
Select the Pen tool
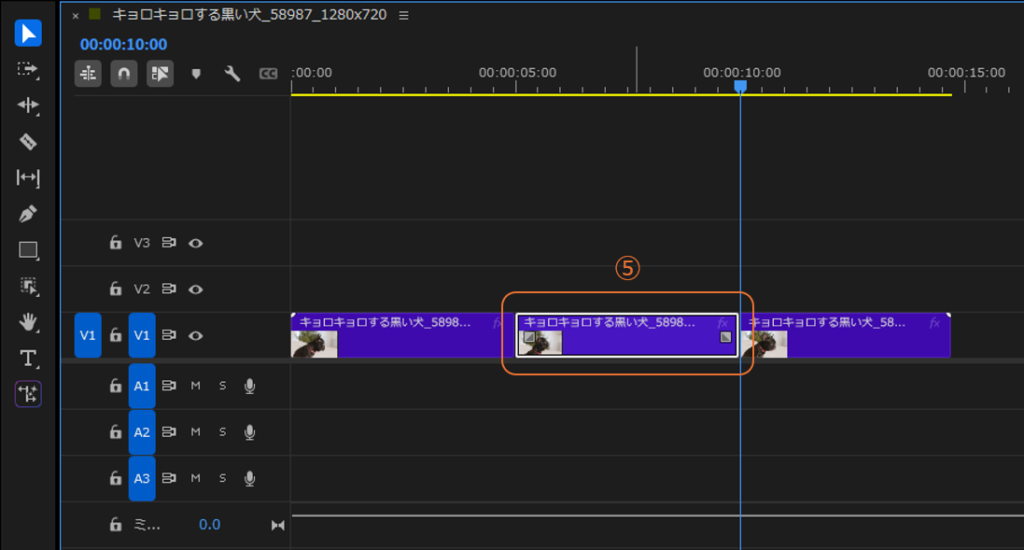point(28,214)
